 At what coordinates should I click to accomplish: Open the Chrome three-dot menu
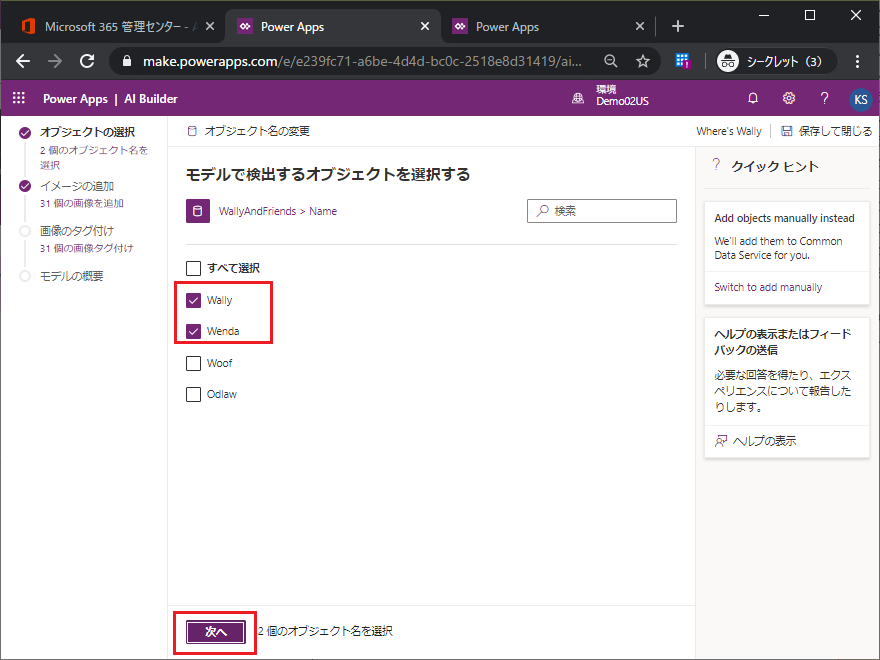coord(857,61)
